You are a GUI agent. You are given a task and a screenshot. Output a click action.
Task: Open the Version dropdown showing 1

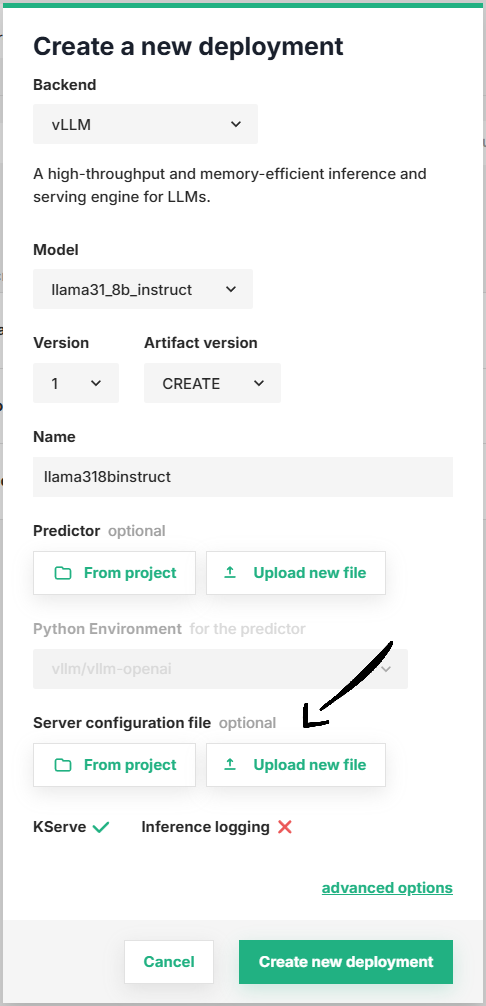(76, 383)
